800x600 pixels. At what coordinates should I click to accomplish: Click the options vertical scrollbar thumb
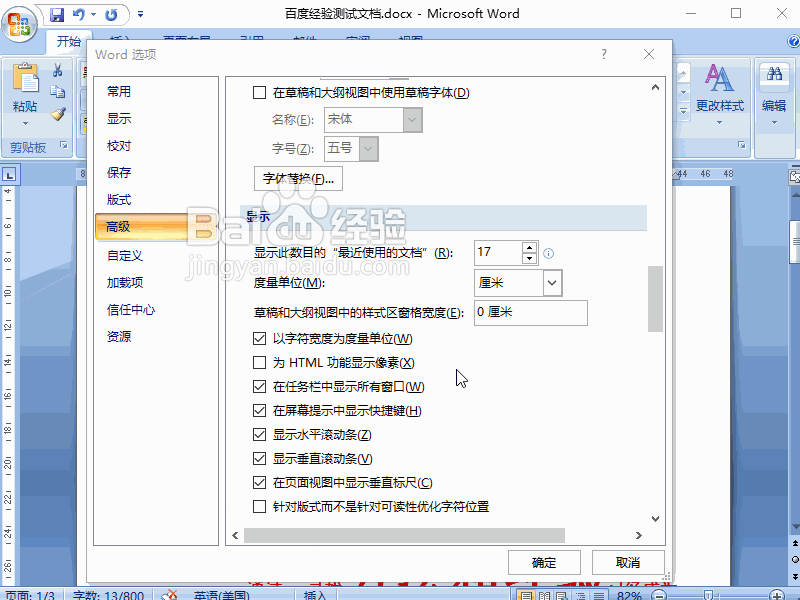655,299
